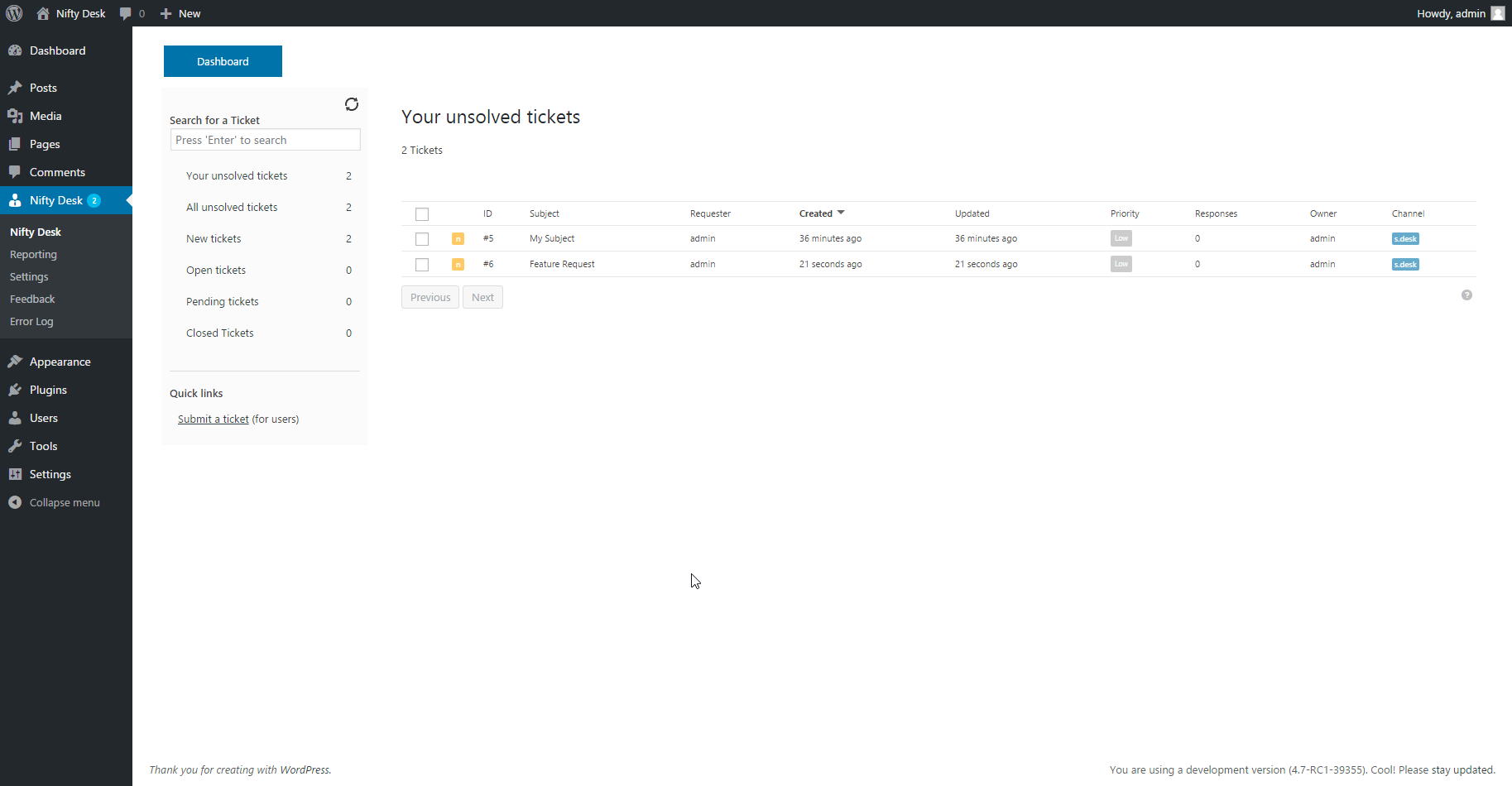Click the Subject column header

pos(545,213)
